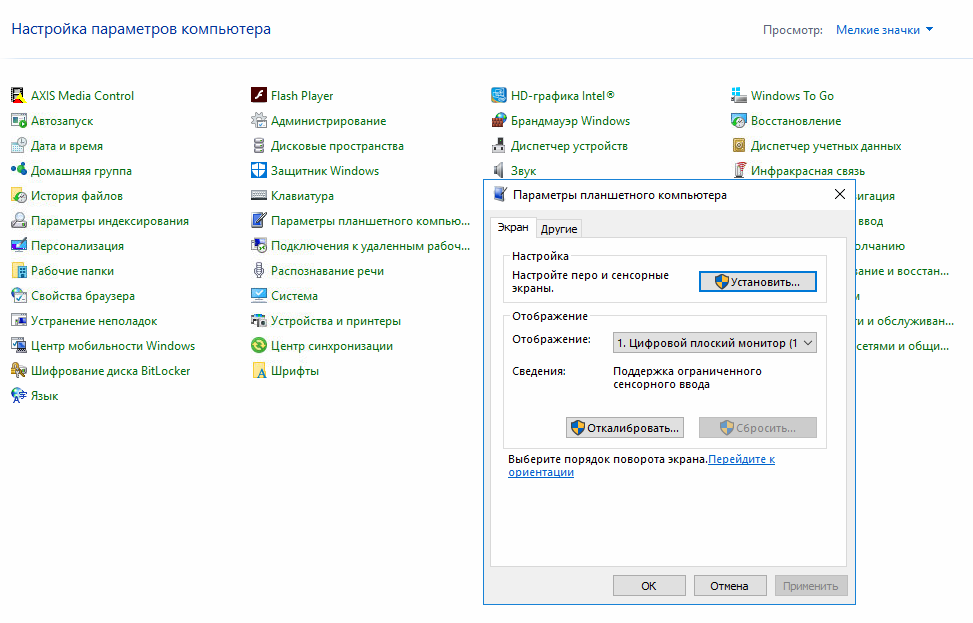Viewport: 973px width, 623px height.
Task: Click the Язык text label
Action: point(45,396)
